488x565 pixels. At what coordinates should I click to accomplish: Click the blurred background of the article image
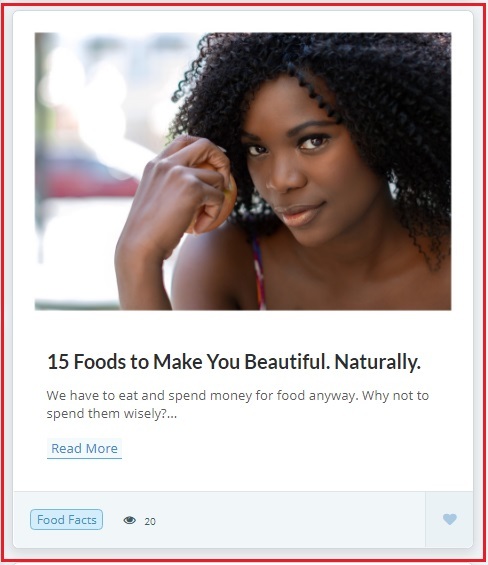pyautogui.click(x=90, y=144)
